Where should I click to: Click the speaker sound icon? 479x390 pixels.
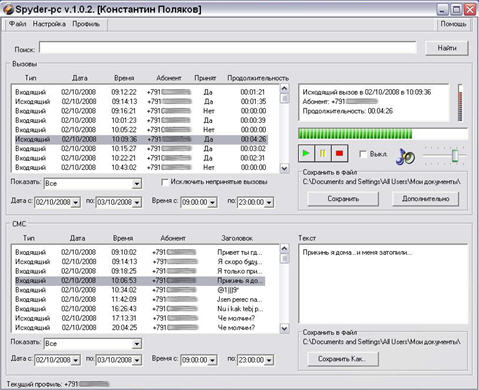click(405, 157)
